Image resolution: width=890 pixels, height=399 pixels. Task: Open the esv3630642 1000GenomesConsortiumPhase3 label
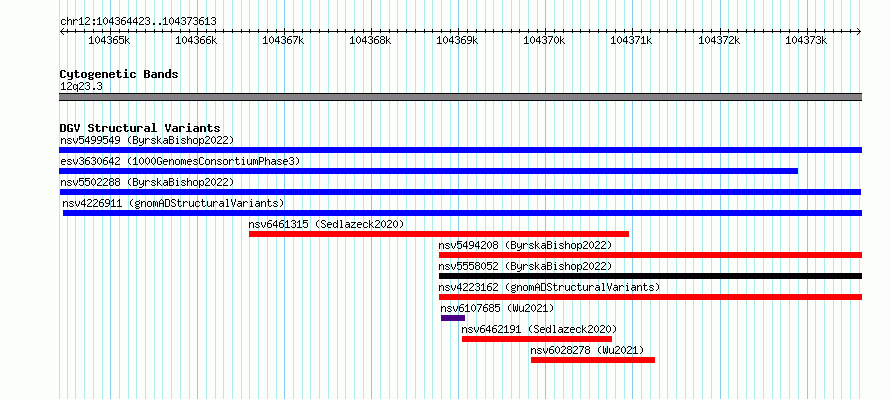pos(180,161)
